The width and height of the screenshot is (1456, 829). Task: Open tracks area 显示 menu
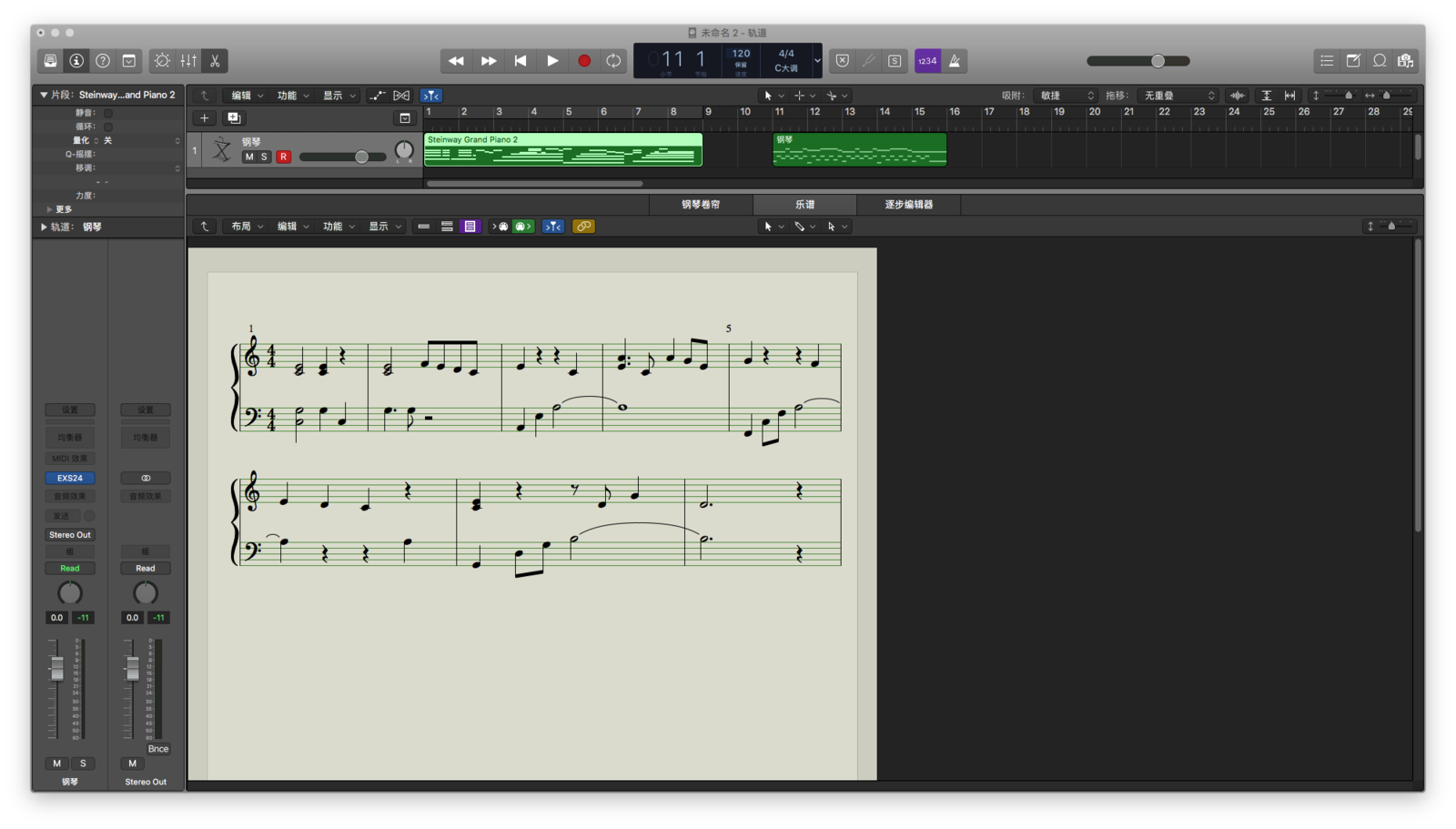(339, 96)
